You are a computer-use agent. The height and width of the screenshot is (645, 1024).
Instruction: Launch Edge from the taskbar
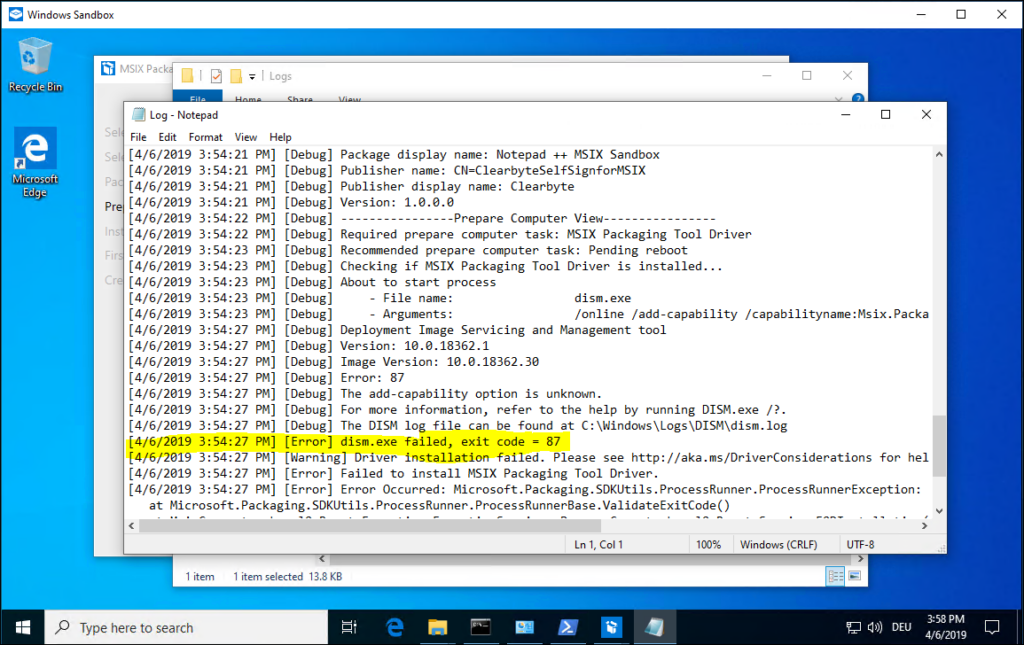pos(394,627)
